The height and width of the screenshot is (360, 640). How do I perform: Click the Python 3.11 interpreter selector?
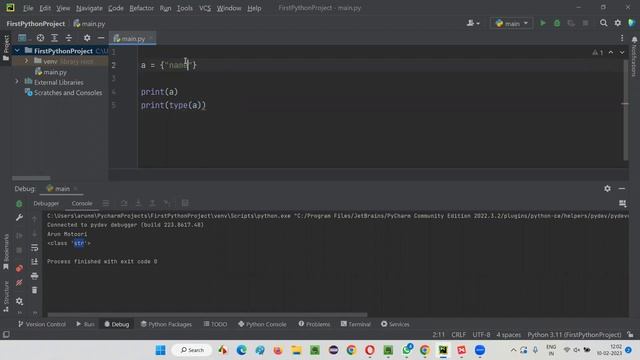pos(574,335)
